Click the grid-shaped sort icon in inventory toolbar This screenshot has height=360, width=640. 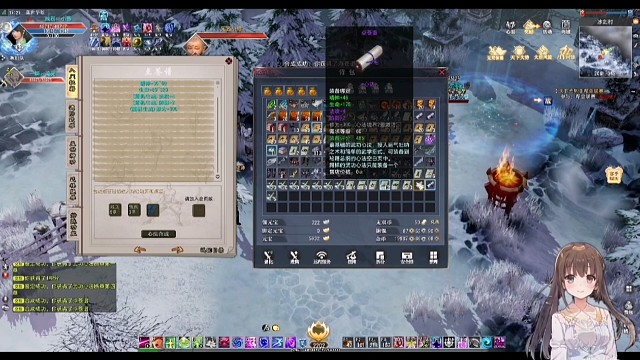tap(433, 257)
